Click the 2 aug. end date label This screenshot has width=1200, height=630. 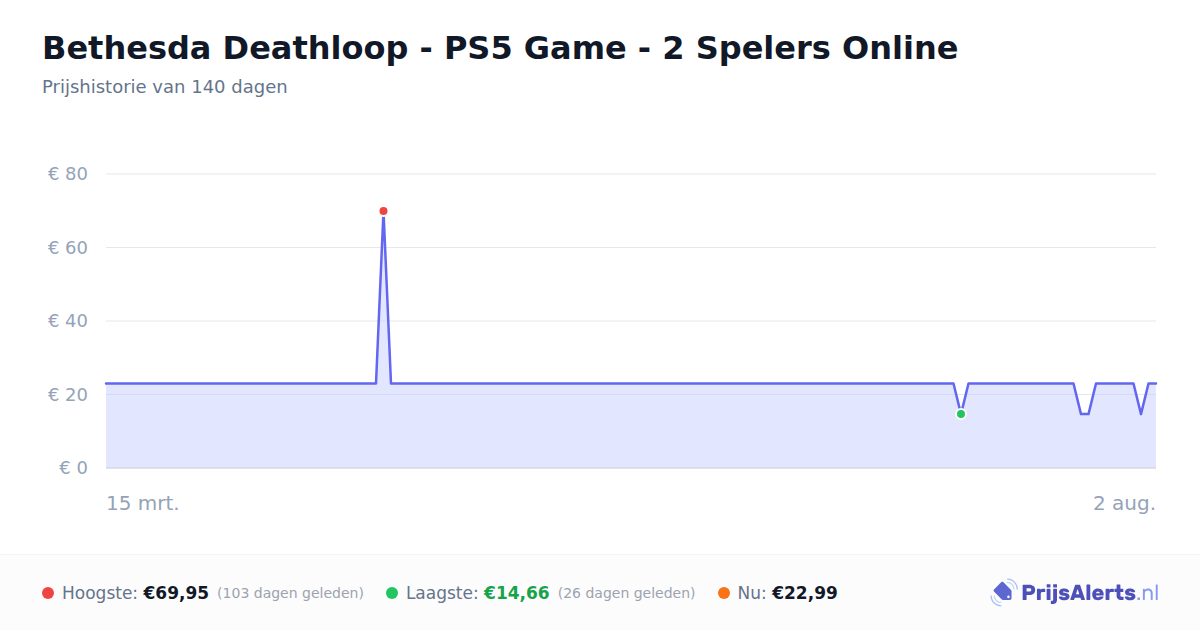point(1124,503)
